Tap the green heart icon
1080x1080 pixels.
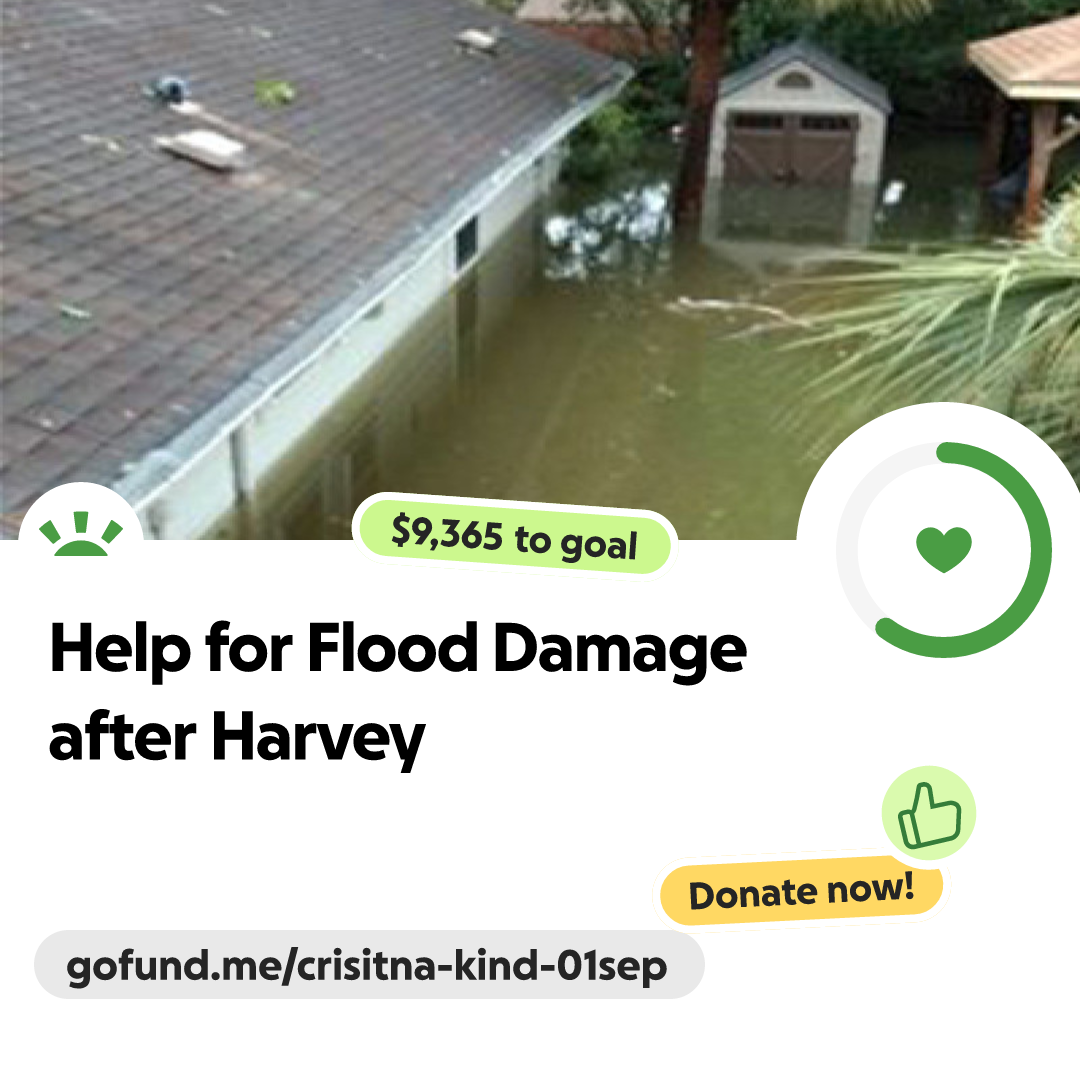944,549
